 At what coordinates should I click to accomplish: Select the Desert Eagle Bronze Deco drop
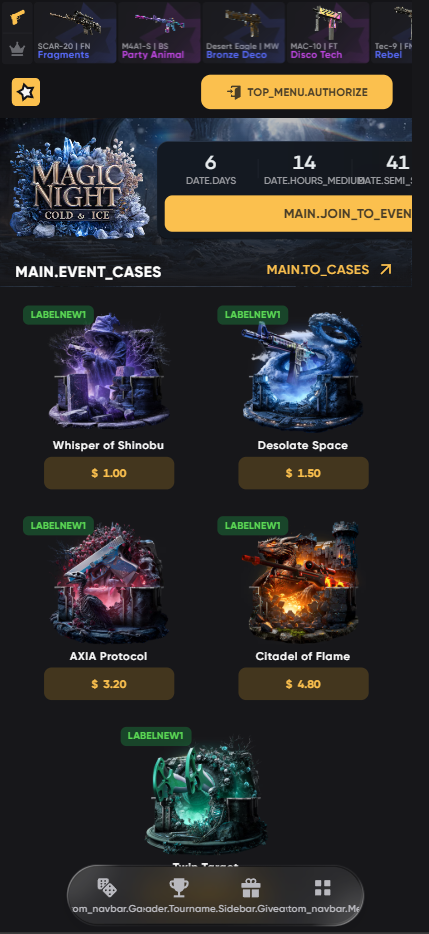coord(243,32)
